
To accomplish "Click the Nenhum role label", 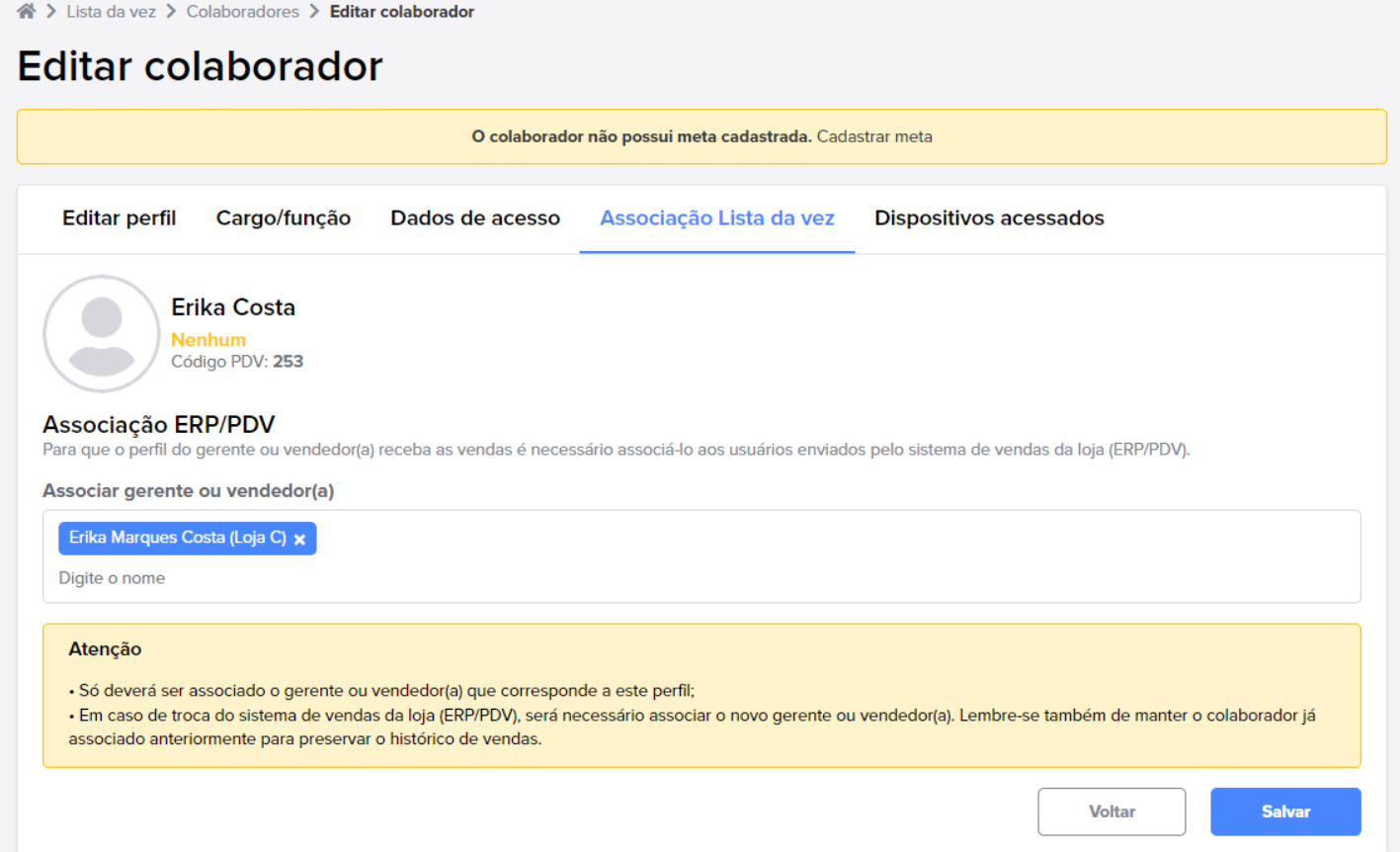I will coord(208,339).
